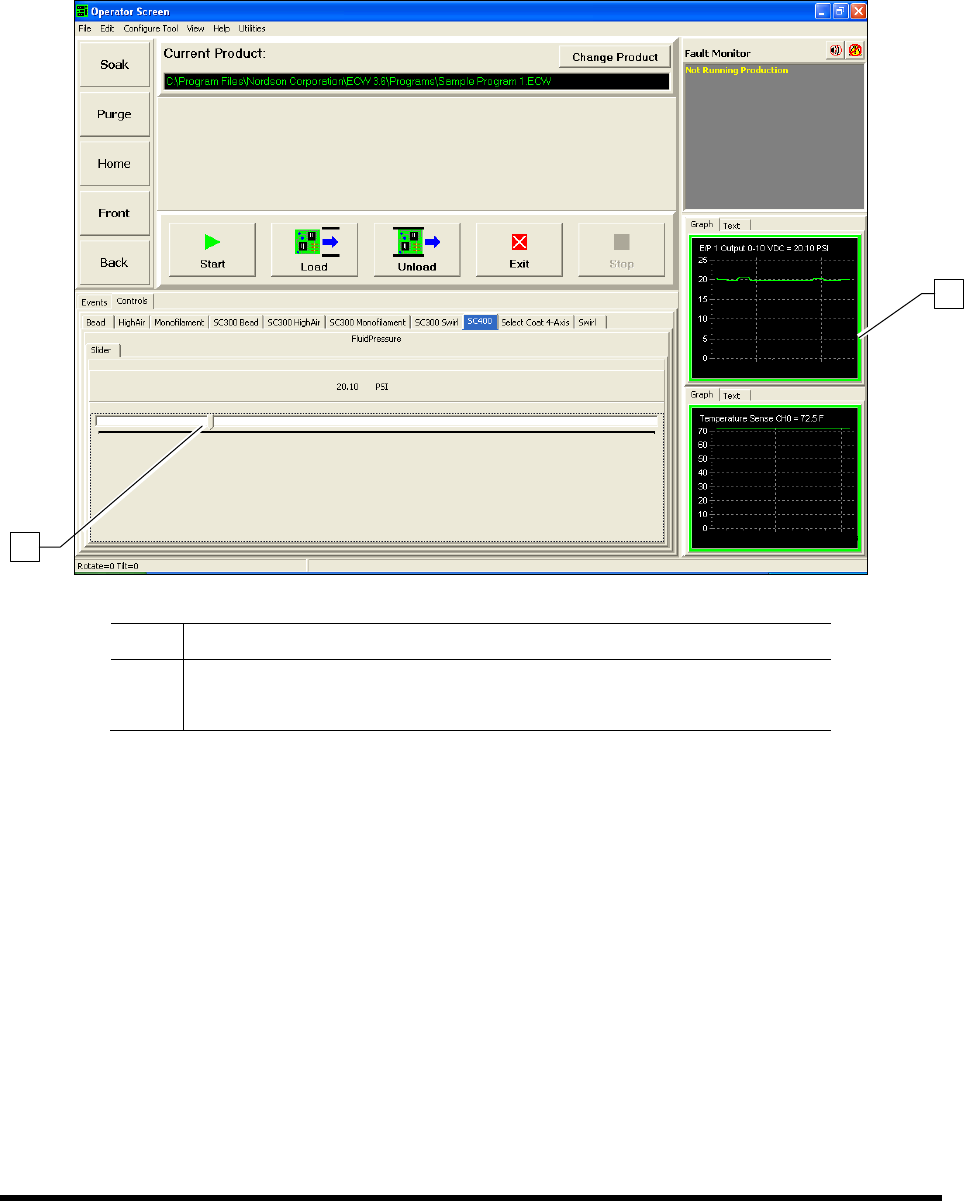Click the Purge button
The image size is (964, 1201).
[114, 114]
